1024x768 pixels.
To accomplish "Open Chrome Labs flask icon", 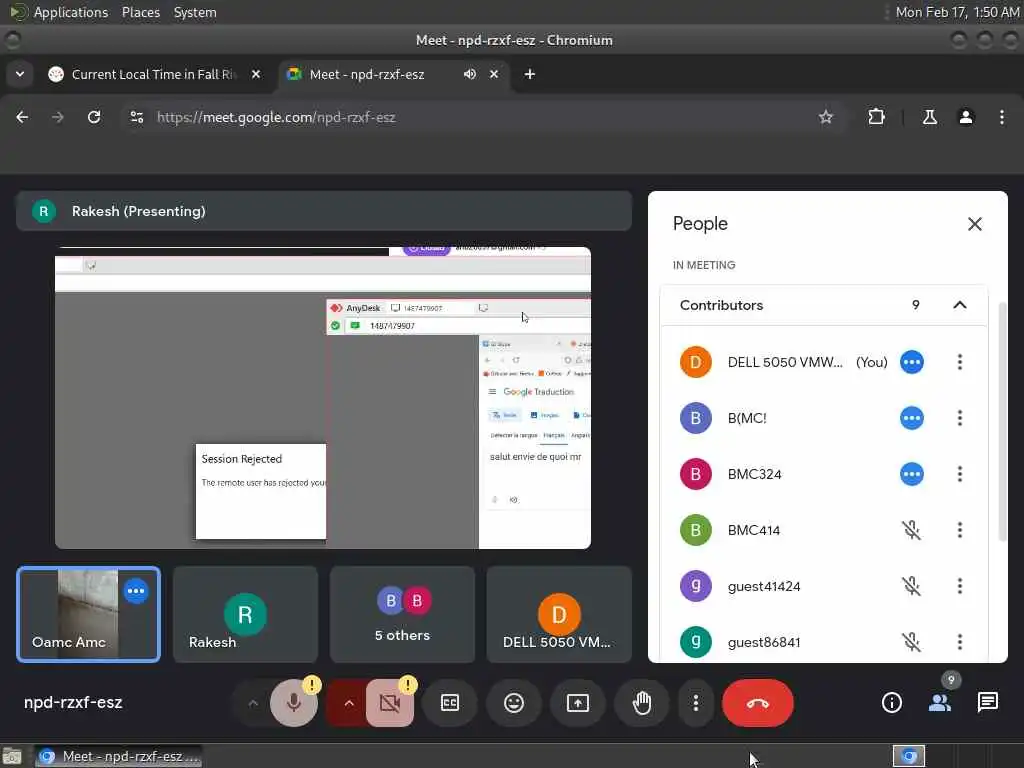I will [x=929, y=117].
